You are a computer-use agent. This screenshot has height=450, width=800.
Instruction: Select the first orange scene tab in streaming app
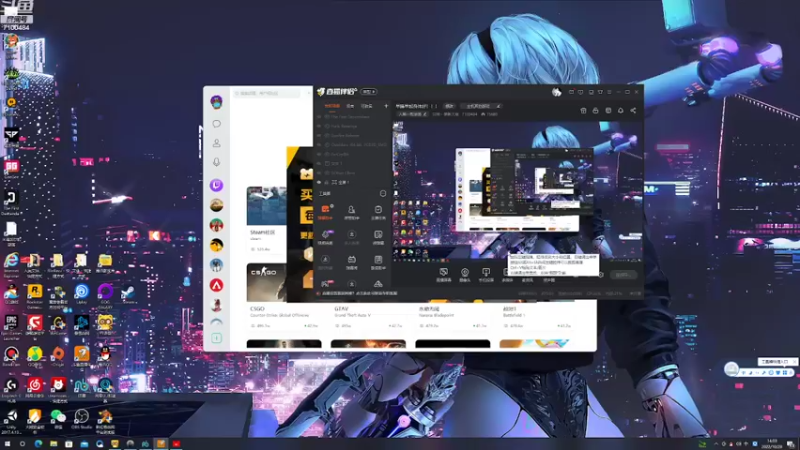(x=332, y=106)
